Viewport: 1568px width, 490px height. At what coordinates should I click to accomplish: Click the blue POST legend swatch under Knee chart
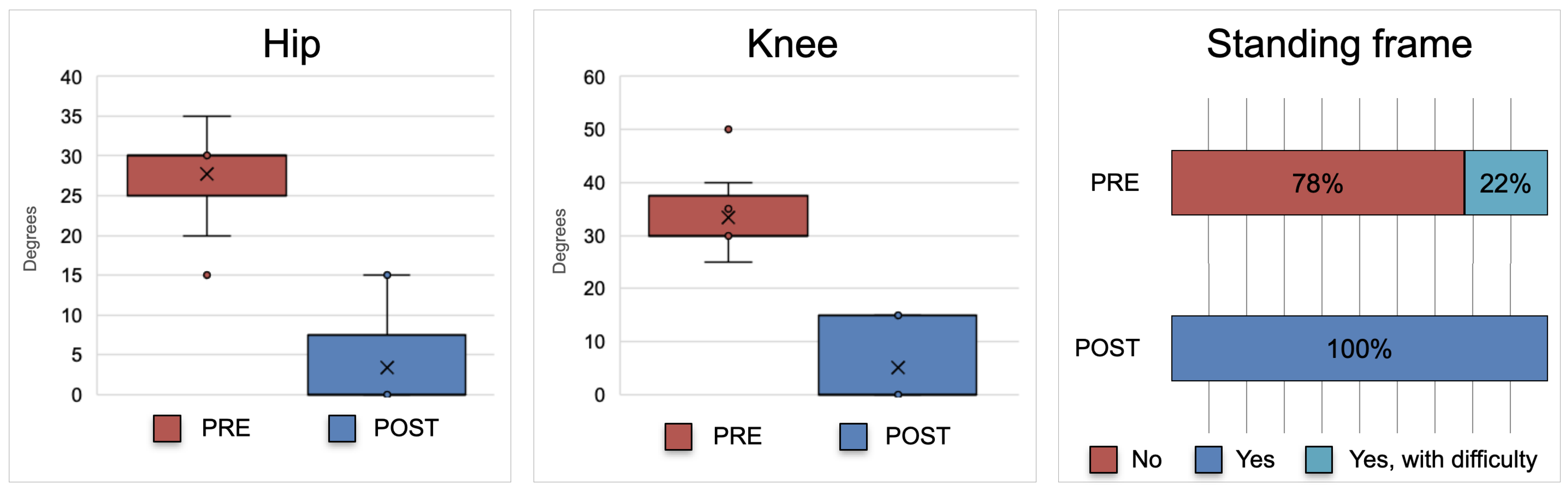853,437
